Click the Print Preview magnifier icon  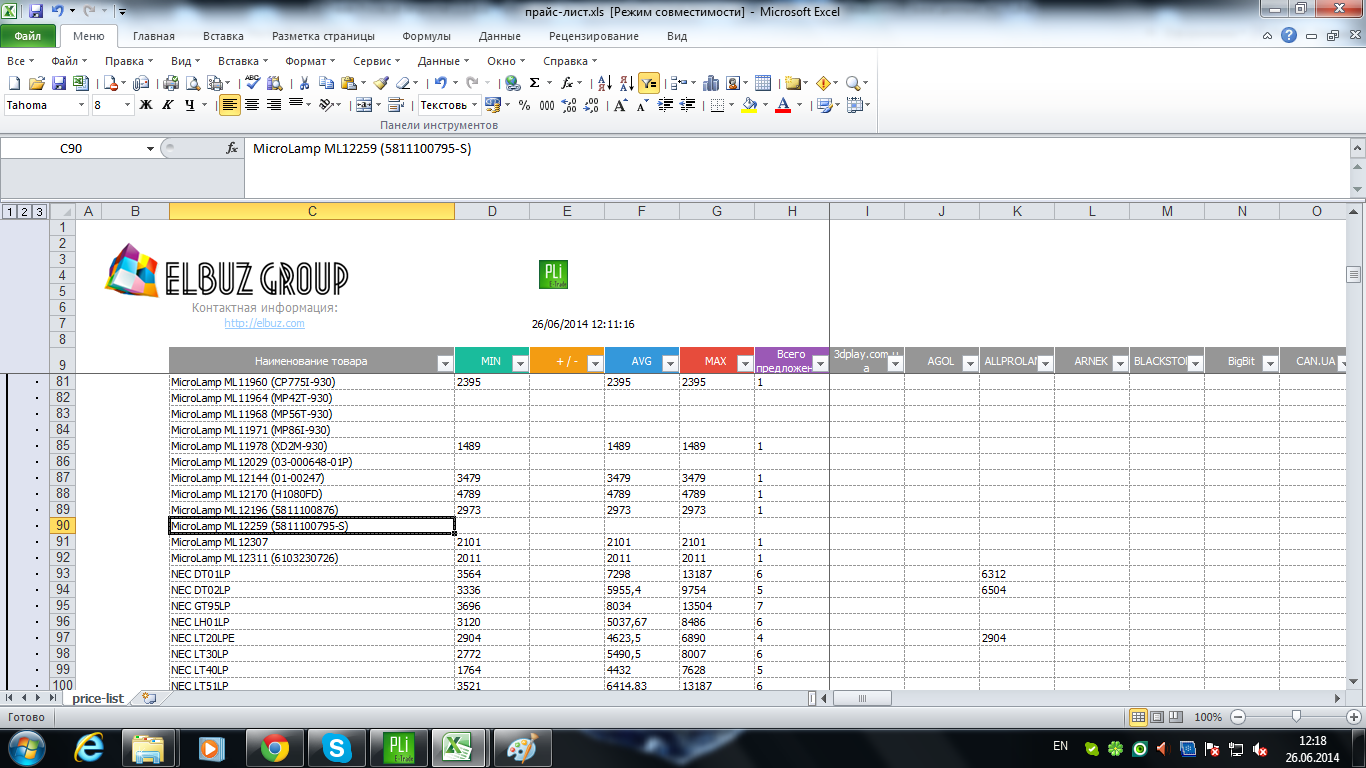coord(193,83)
